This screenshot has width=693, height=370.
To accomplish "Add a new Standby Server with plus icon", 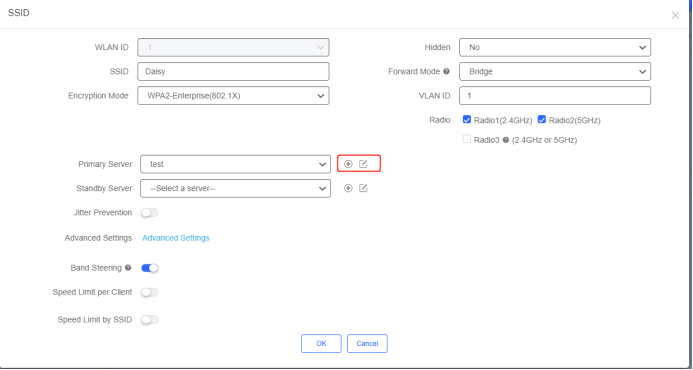I will click(x=348, y=188).
